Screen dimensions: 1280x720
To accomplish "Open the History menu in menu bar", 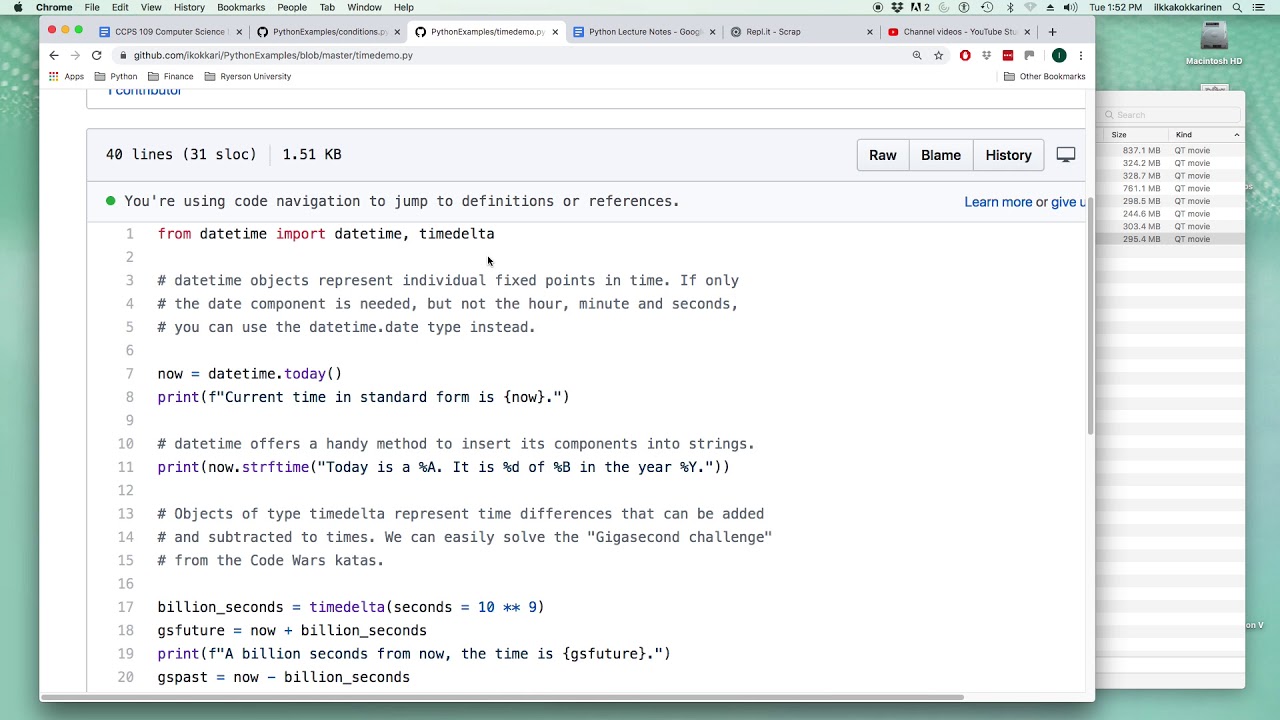I will click(x=189, y=7).
